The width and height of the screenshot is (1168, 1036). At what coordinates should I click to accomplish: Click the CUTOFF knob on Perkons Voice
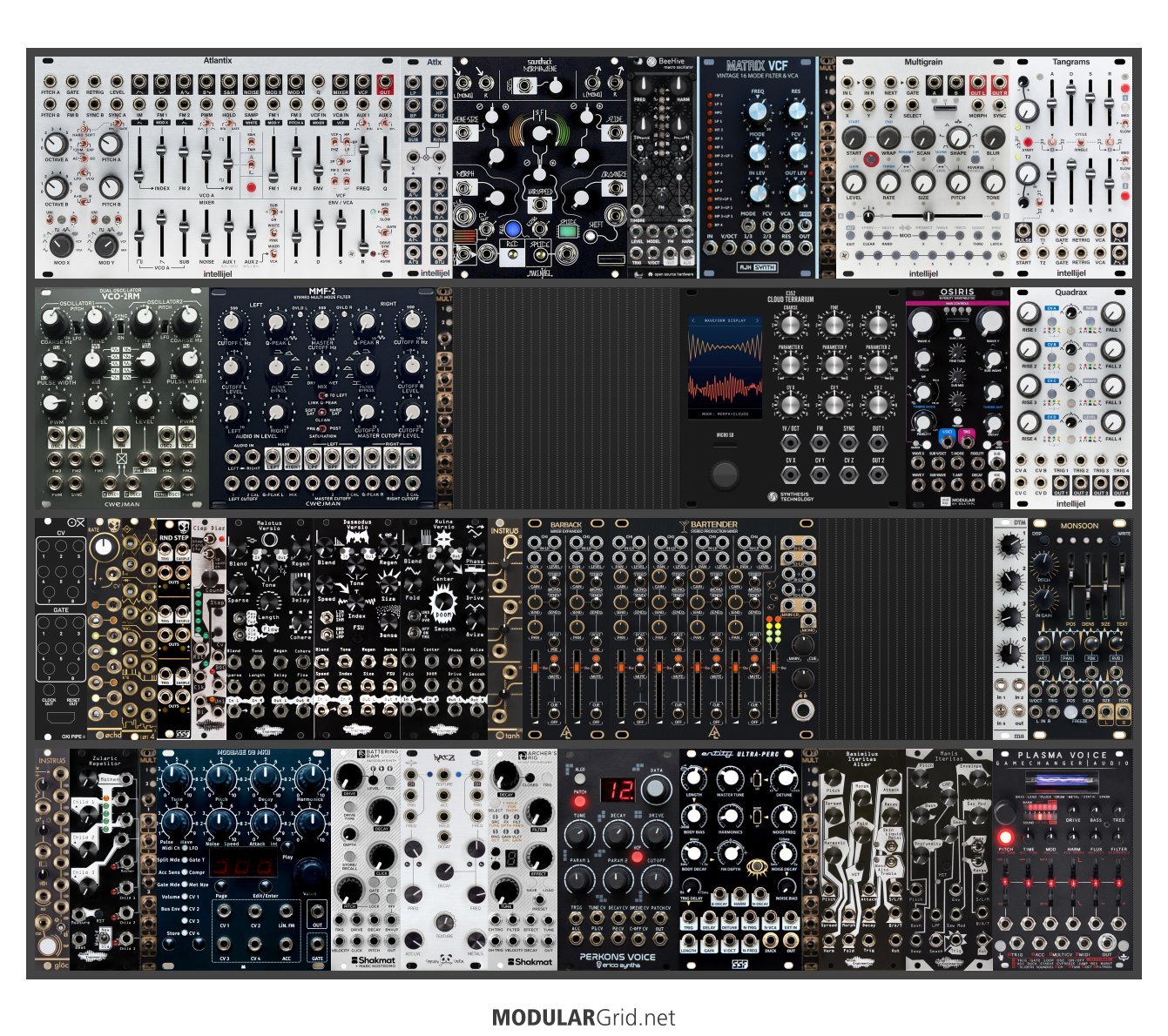(656, 878)
